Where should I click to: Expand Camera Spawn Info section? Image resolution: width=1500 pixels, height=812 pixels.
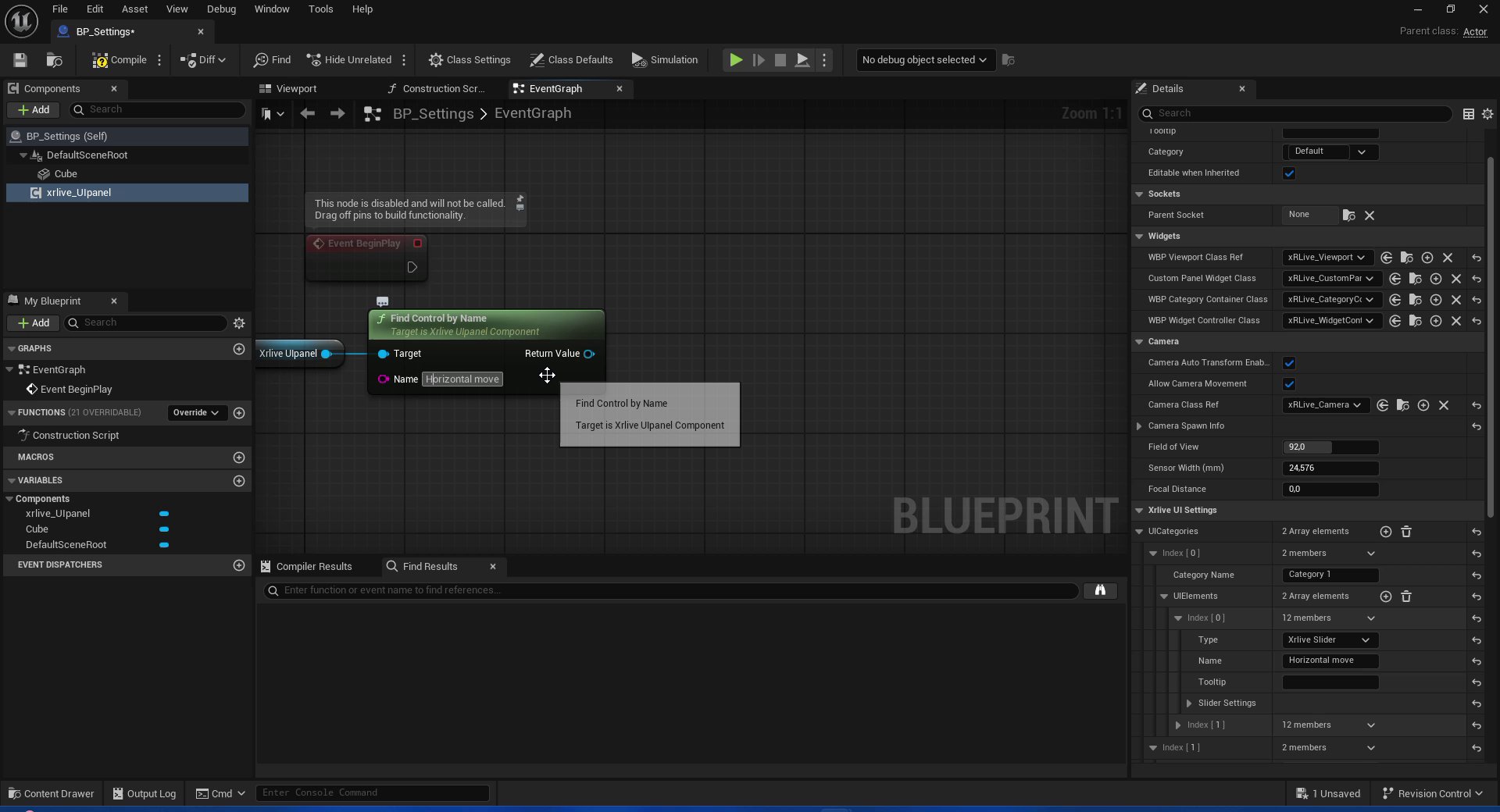tap(1139, 426)
